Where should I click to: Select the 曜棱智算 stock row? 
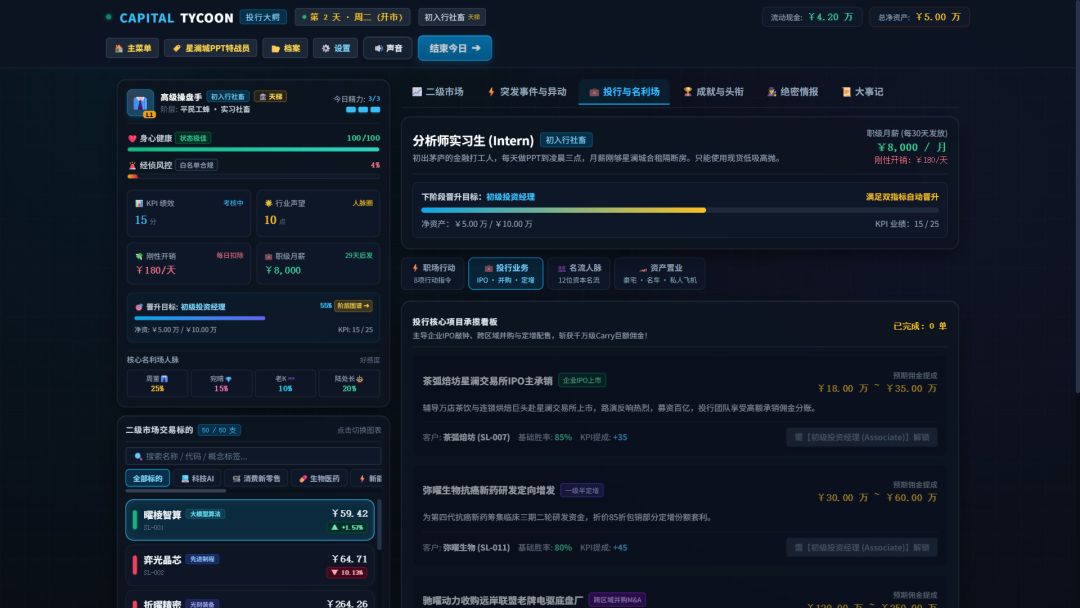click(250, 520)
